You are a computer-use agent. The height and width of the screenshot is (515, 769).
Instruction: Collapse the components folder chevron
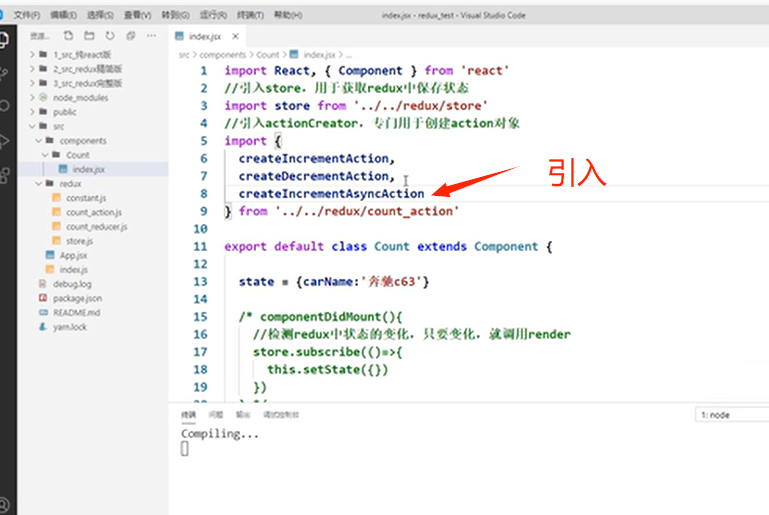click(x=39, y=140)
